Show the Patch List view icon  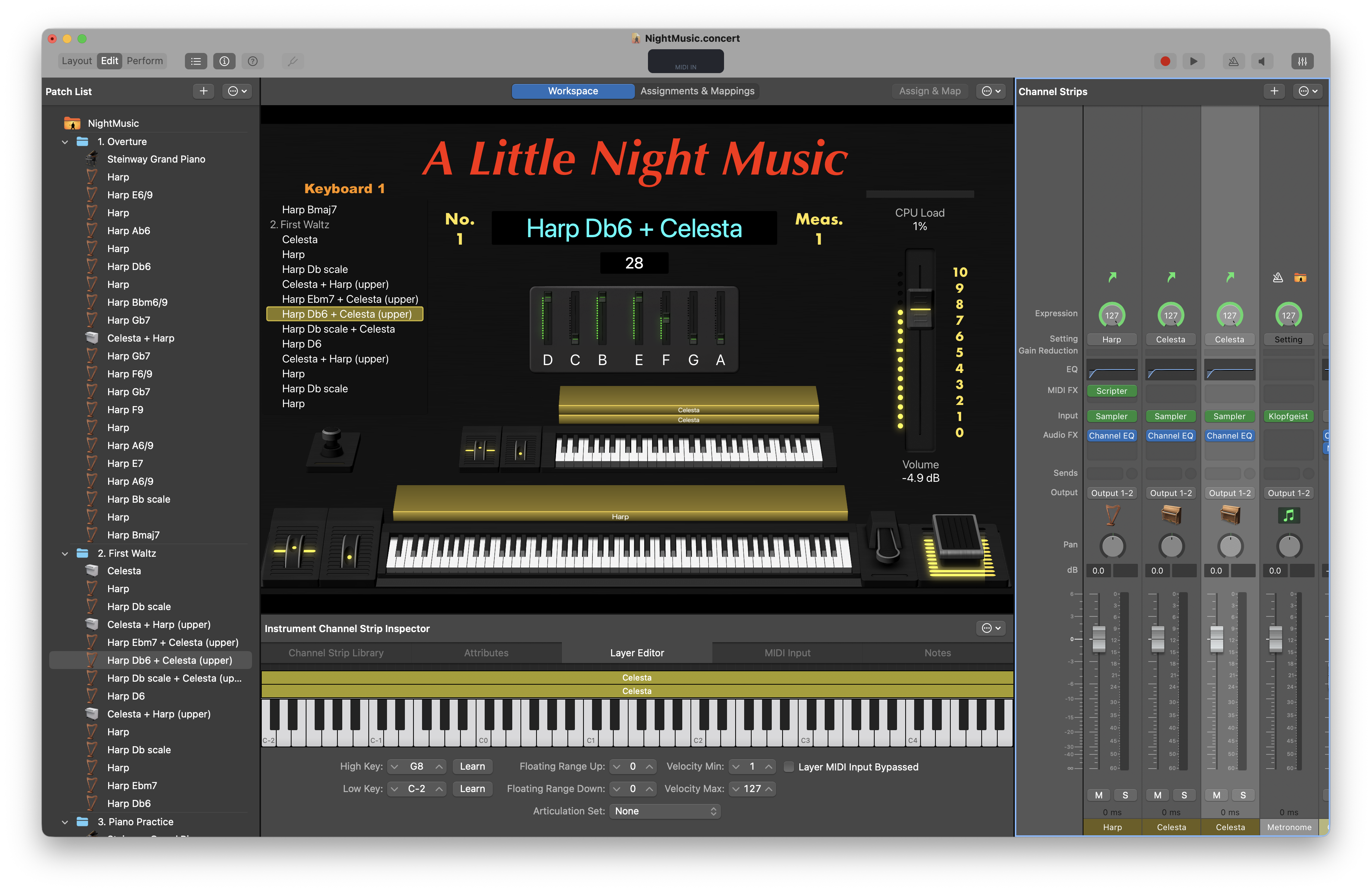click(196, 61)
